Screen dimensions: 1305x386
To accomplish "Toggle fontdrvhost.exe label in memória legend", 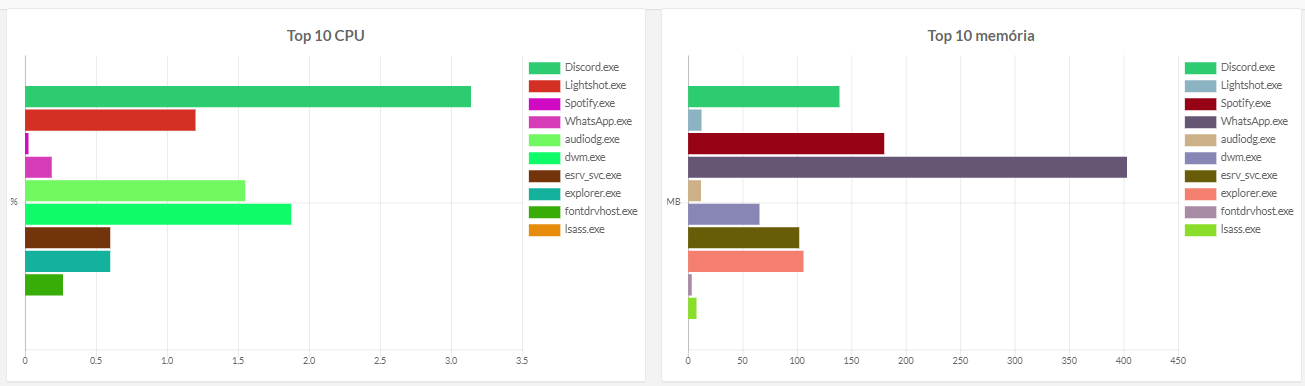I will 1257,211.
